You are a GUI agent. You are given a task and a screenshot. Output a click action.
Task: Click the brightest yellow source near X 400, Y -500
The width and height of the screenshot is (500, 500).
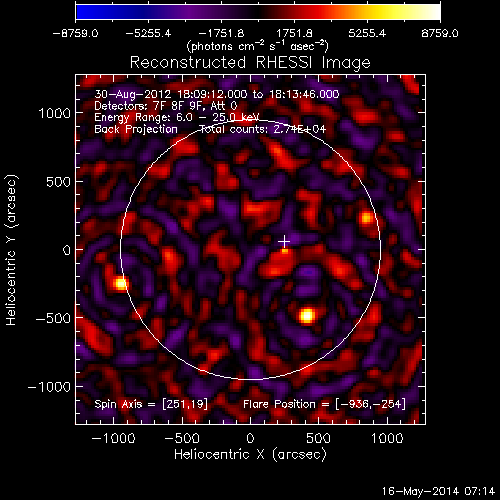(x=306, y=315)
